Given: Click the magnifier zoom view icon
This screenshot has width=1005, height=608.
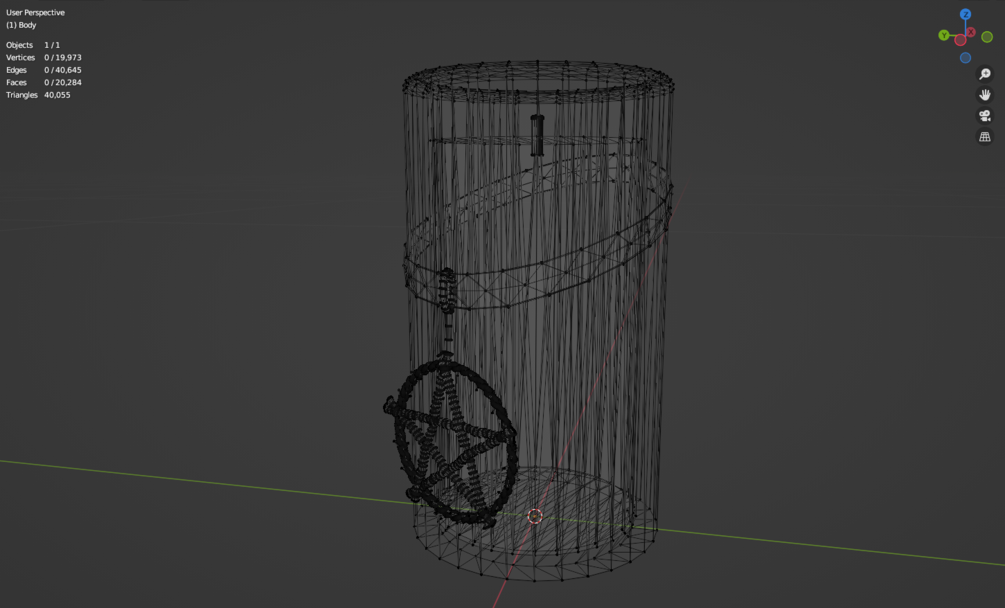Looking at the screenshot, I should [x=985, y=74].
